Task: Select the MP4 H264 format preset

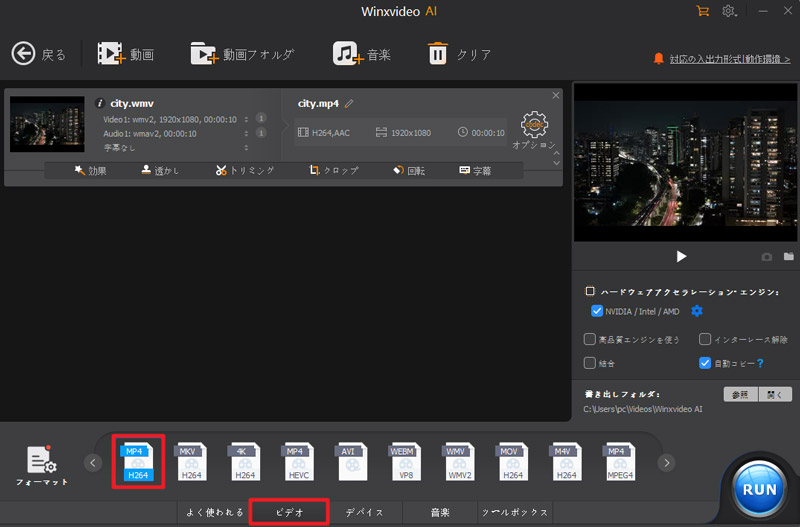Action: coord(138,462)
